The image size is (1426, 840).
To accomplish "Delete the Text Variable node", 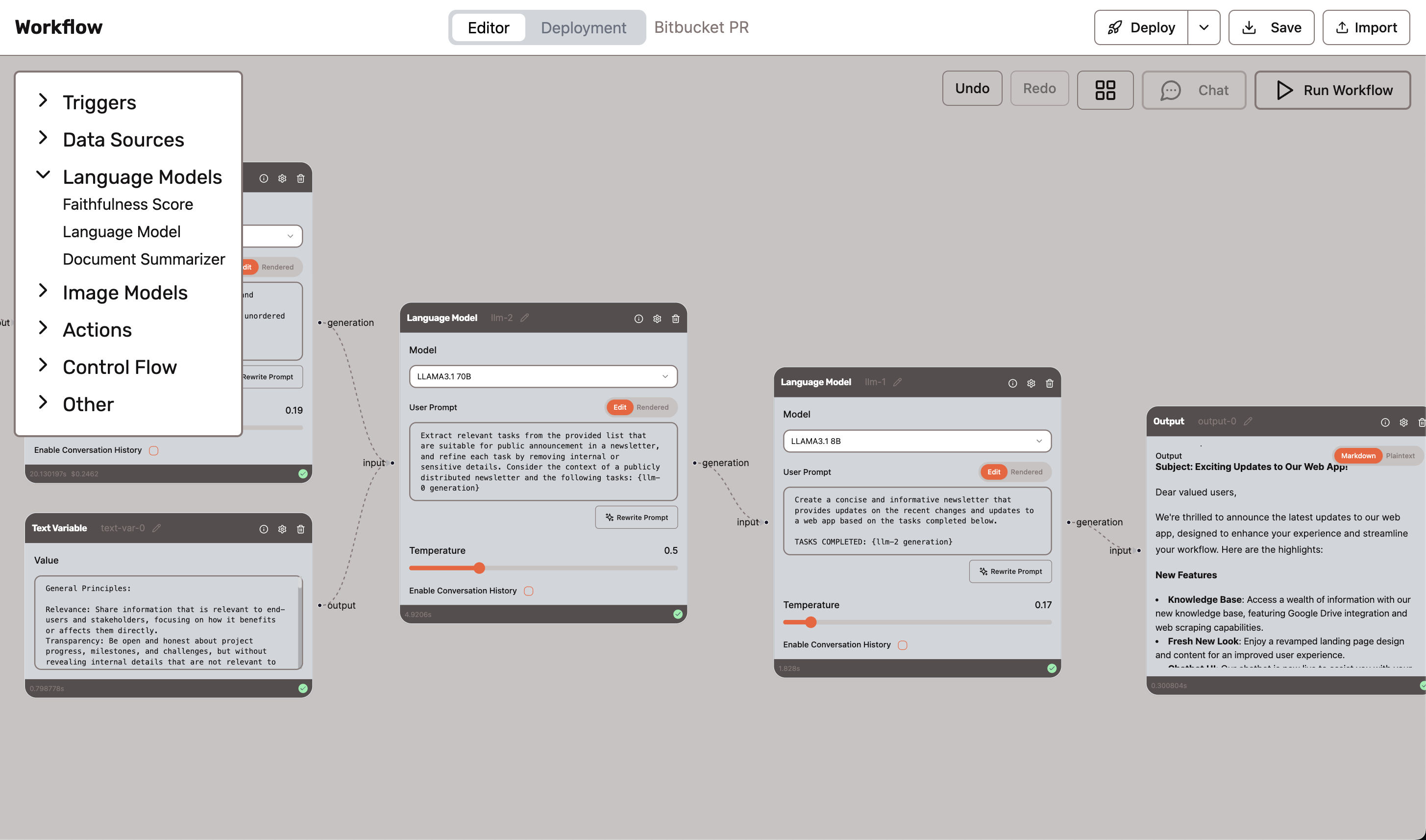I will (x=300, y=529).
